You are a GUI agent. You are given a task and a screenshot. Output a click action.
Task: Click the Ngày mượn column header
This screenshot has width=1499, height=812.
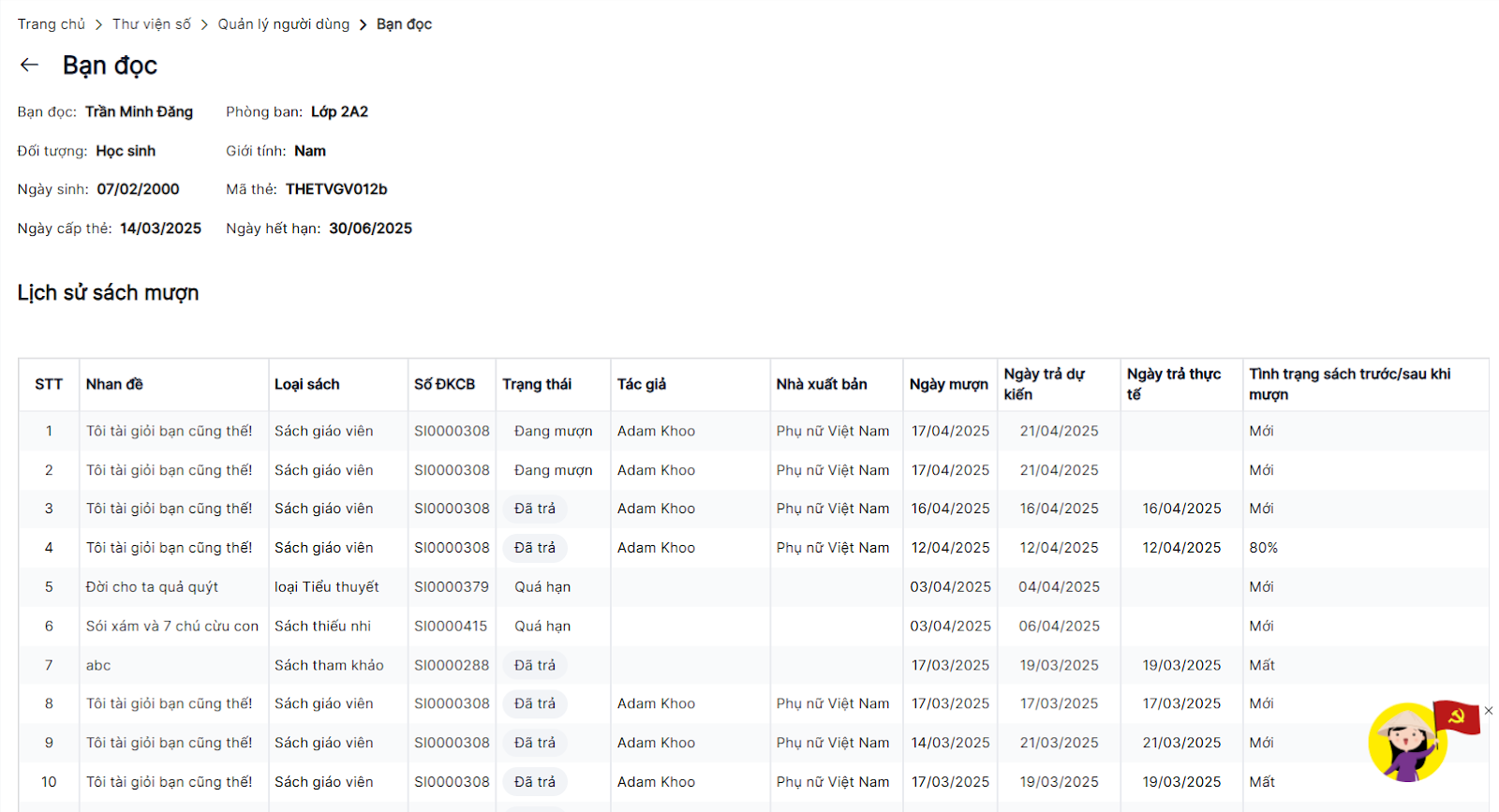948,384
